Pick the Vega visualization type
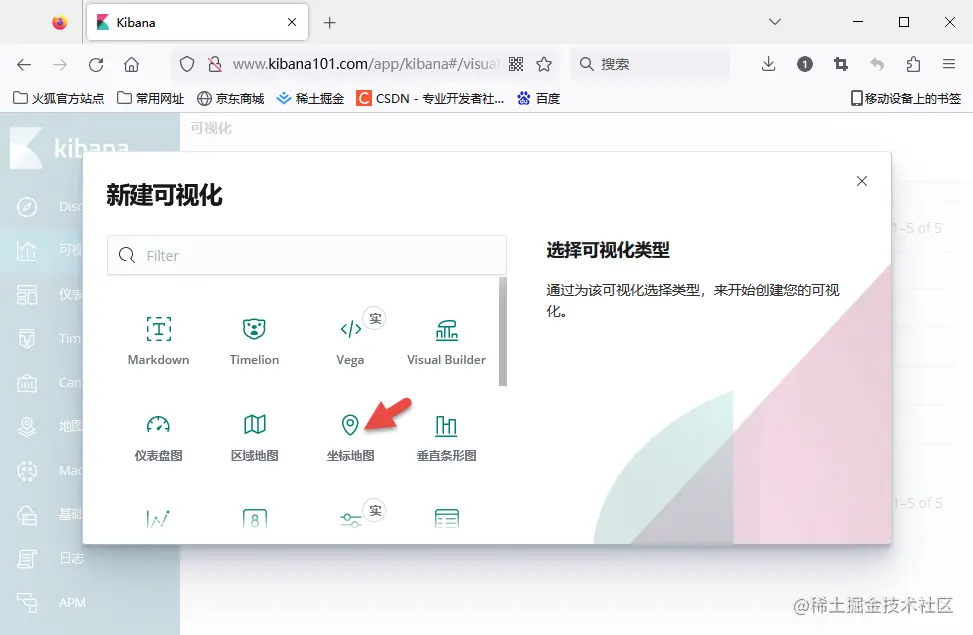 350,341
